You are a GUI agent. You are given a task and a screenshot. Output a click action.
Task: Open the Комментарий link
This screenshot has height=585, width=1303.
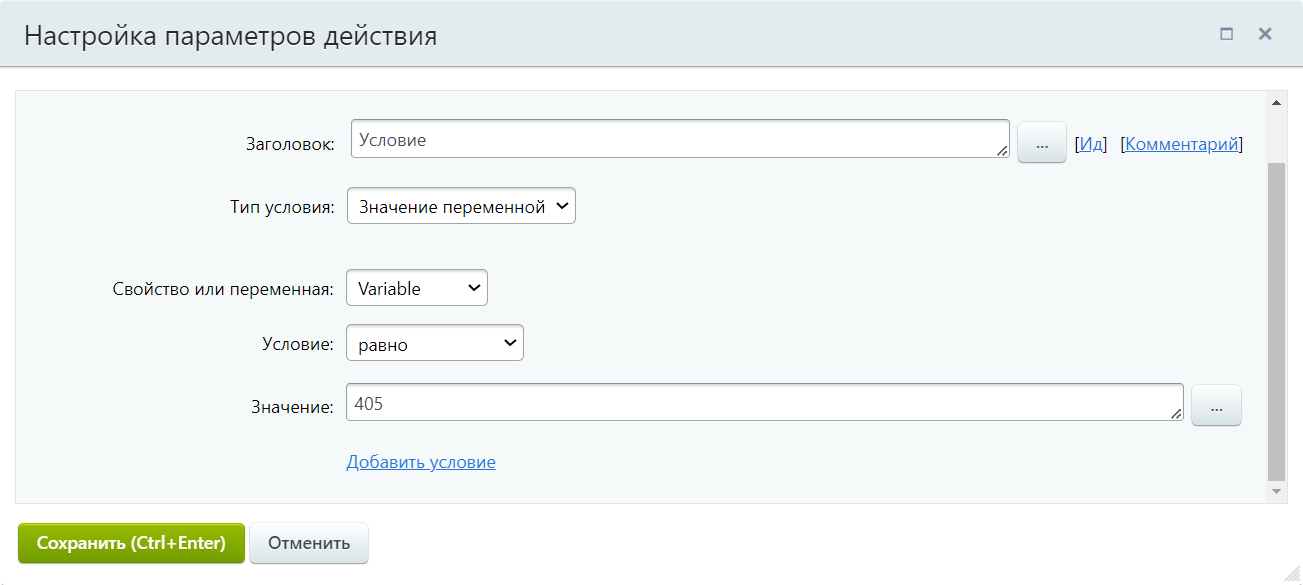(1182, 144)
